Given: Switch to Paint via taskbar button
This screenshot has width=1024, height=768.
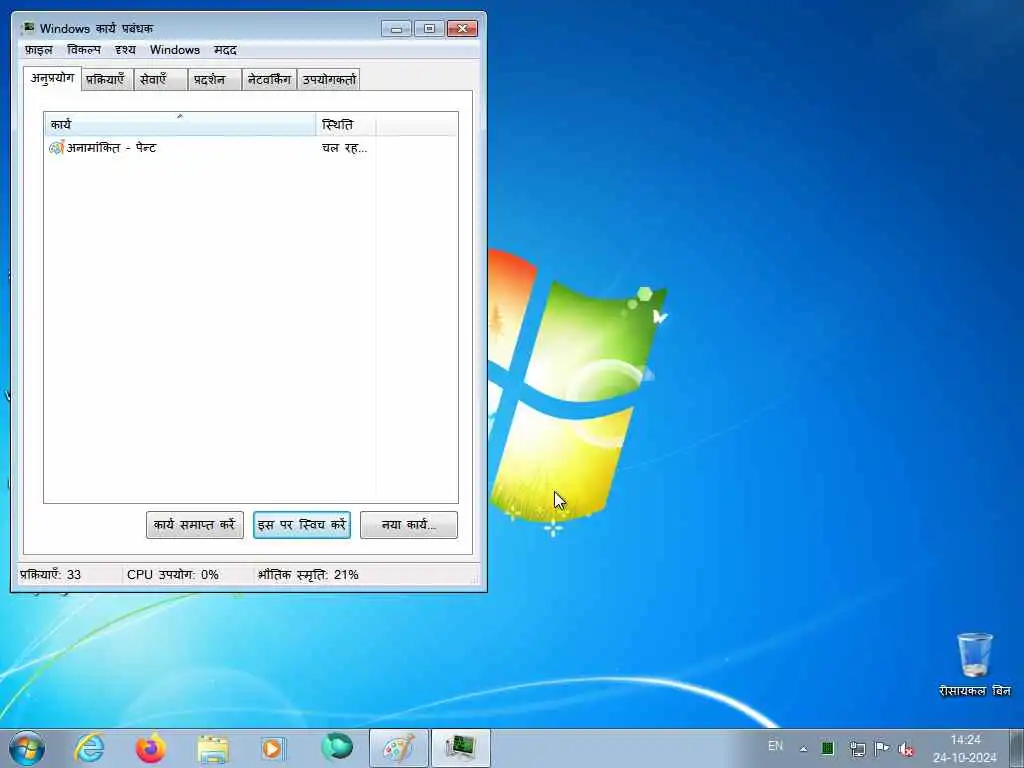Looking at the screenshot, I should [x=398, y=748].
